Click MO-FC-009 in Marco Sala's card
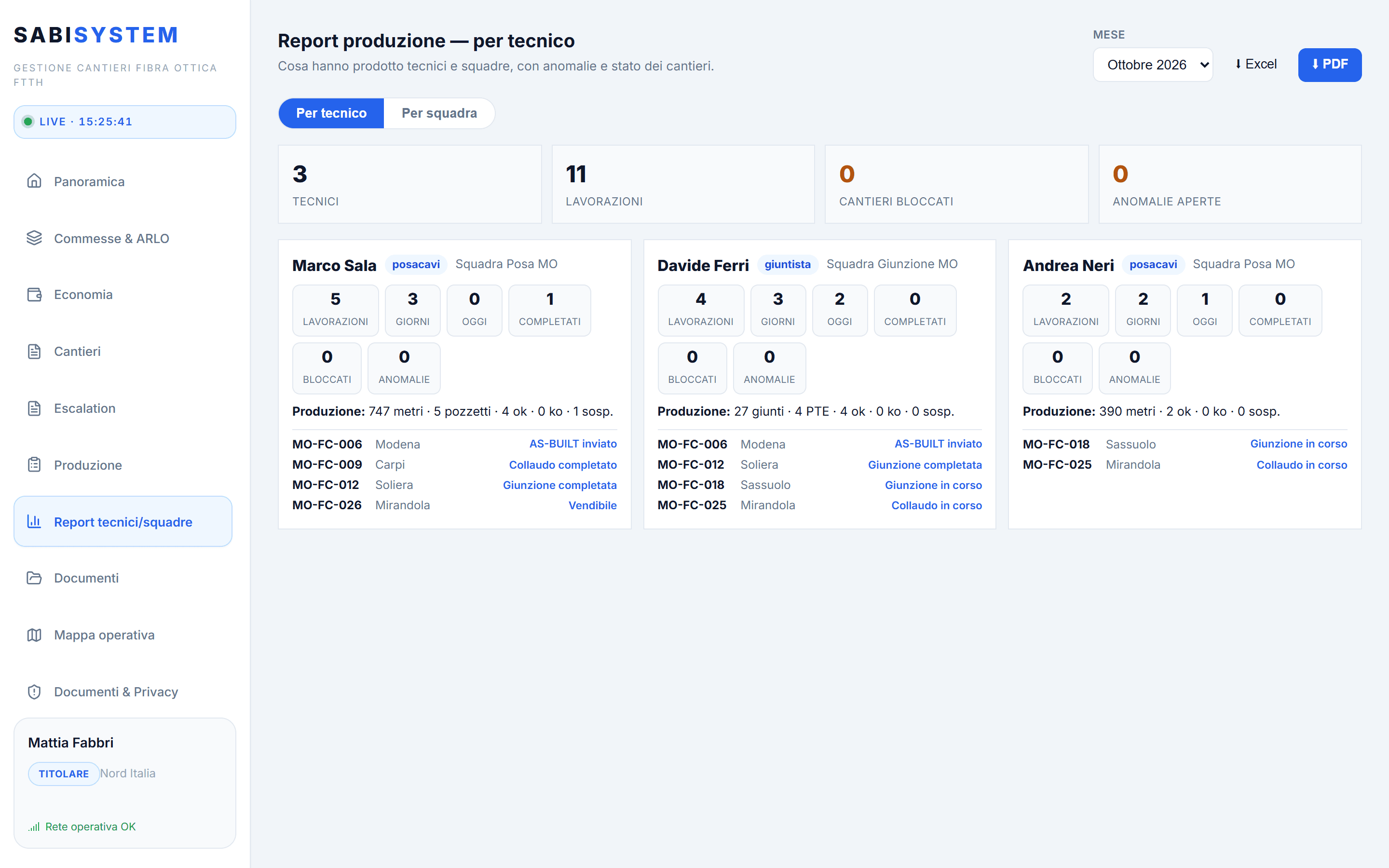This screenshot has width=1389, height=868. [327, 464]
